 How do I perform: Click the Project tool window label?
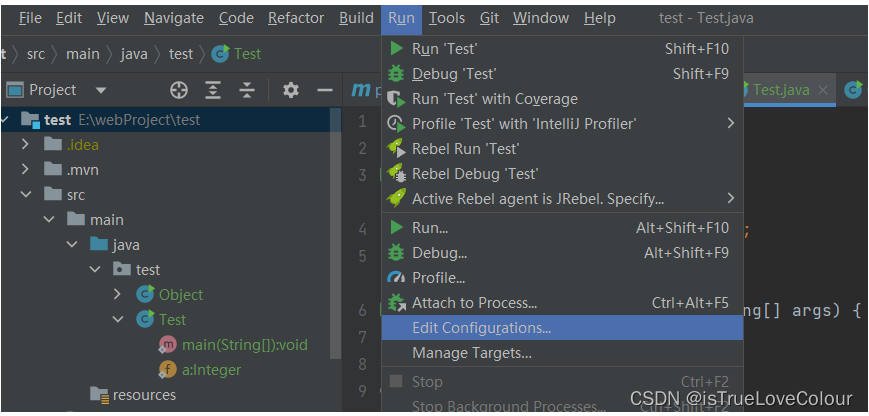[x=53, y=90]
